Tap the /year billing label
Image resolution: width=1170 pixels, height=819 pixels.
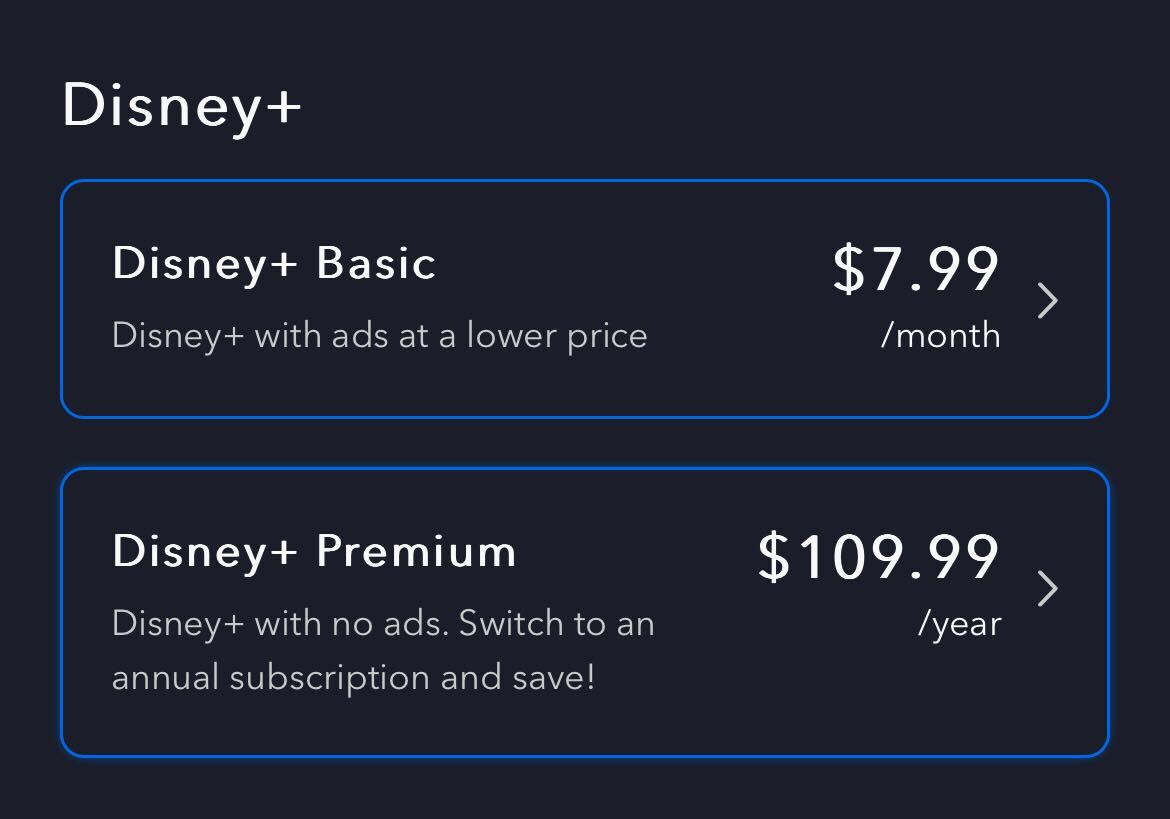click(x=959, y=623)
